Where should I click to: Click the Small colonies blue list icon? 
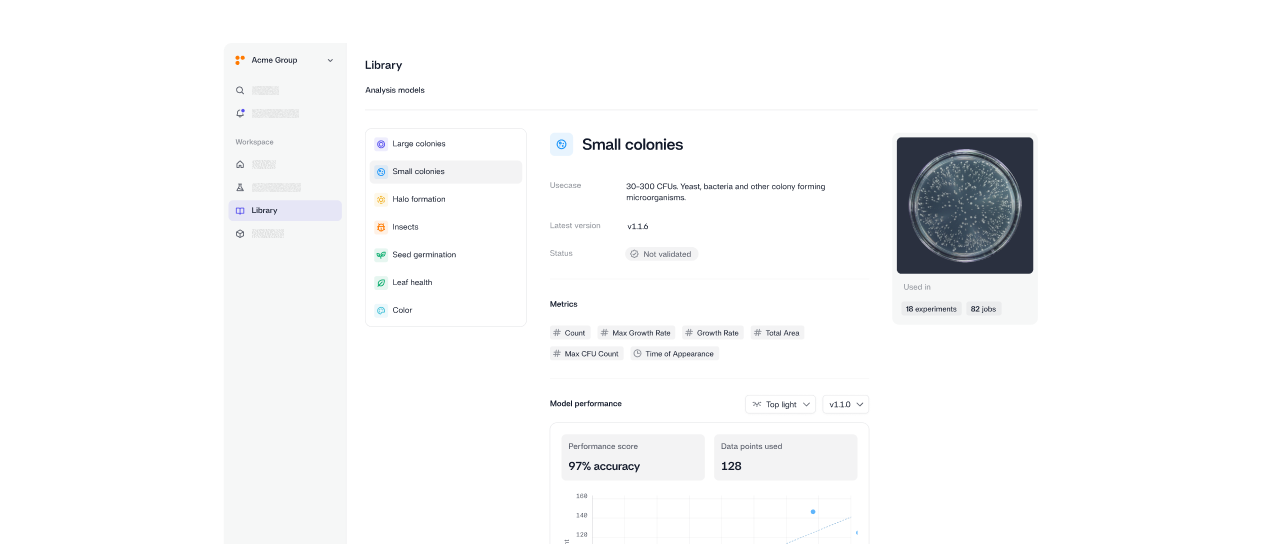[381, 172]
